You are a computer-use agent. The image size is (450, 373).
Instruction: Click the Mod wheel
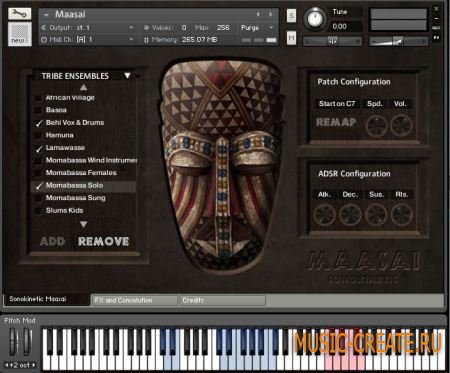pos(27,342)
